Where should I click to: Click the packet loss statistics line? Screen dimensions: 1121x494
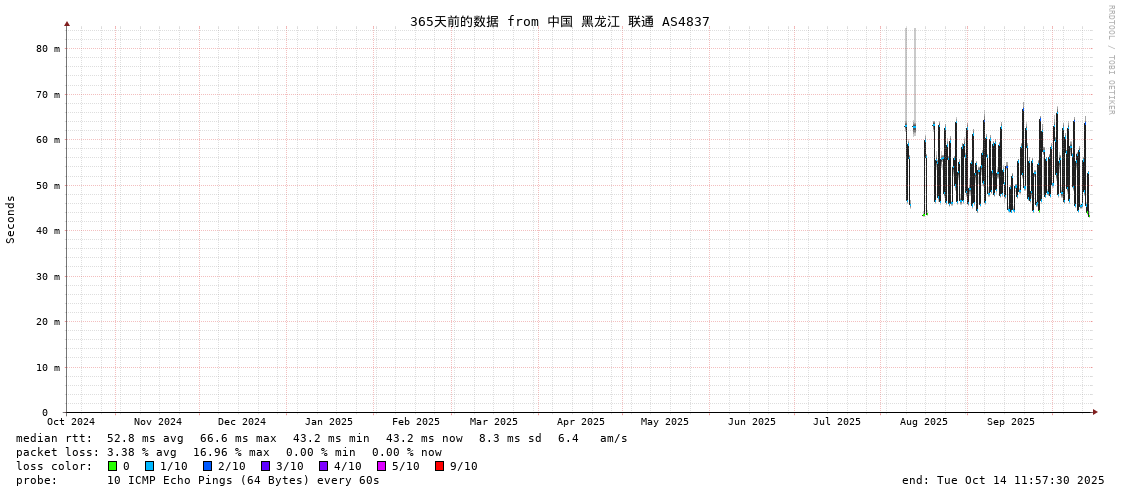pyautogui.click(x=228, y=452)
